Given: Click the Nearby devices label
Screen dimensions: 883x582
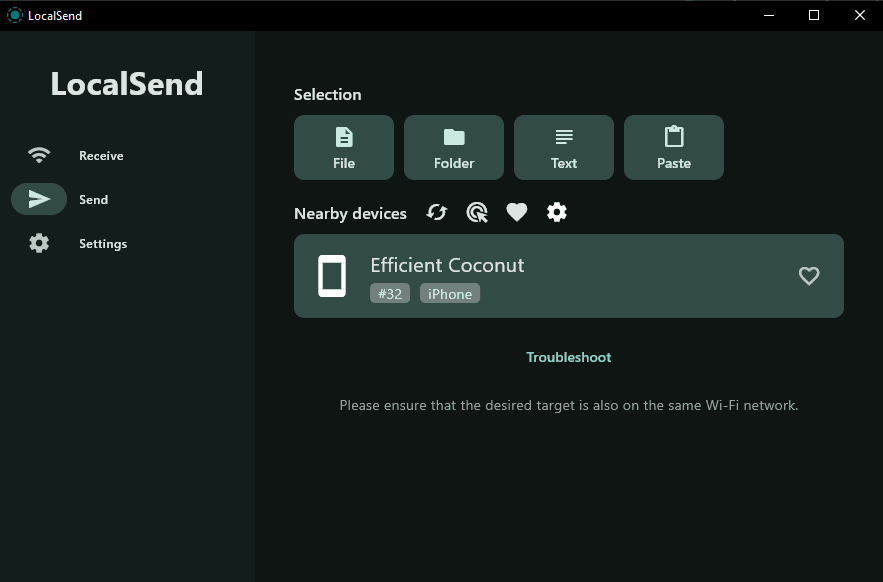Looking at the screenshot, I should click(350, 214).
